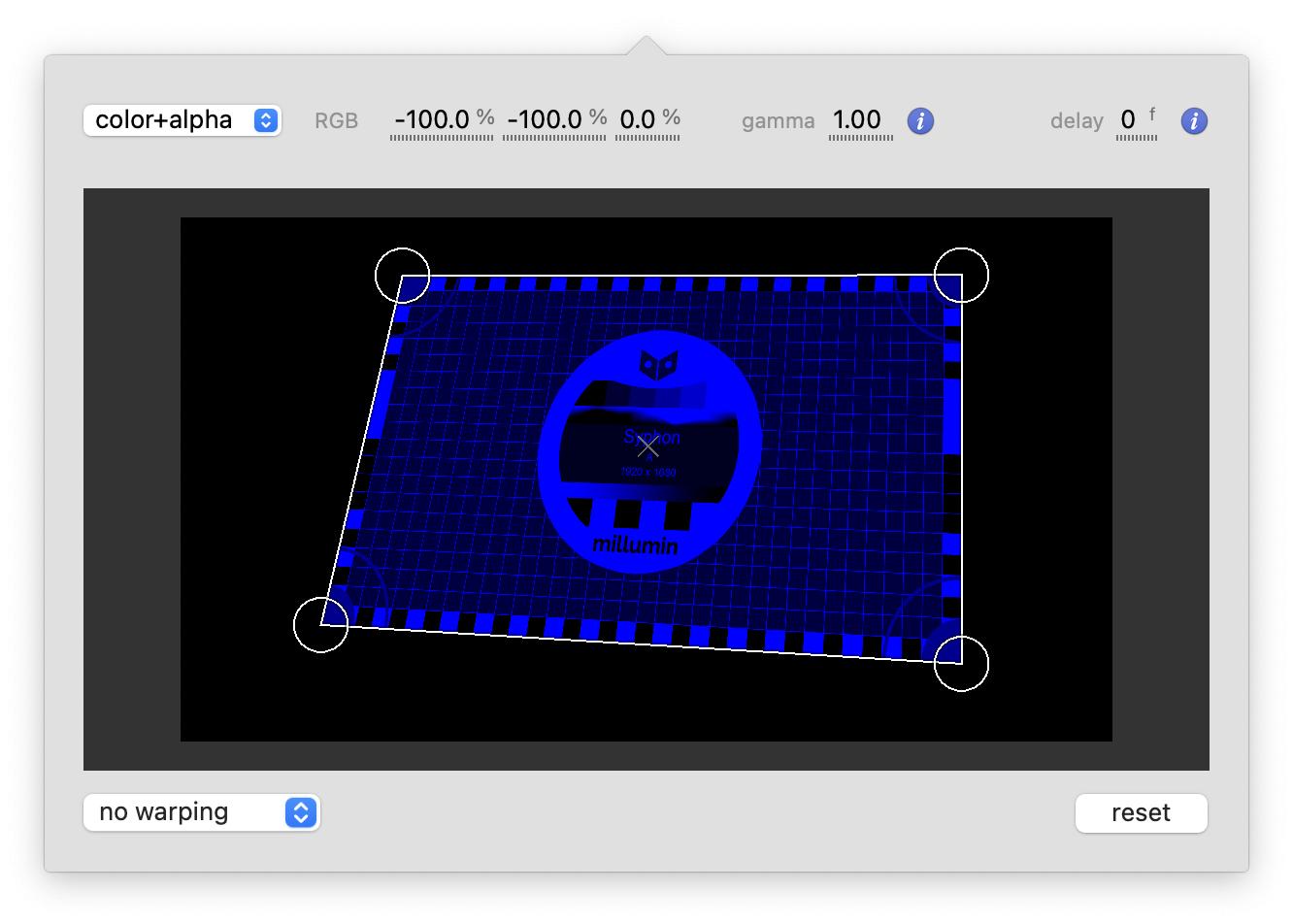Open the info icon next to delay
1293x924 pixels.
point(1194,121)
